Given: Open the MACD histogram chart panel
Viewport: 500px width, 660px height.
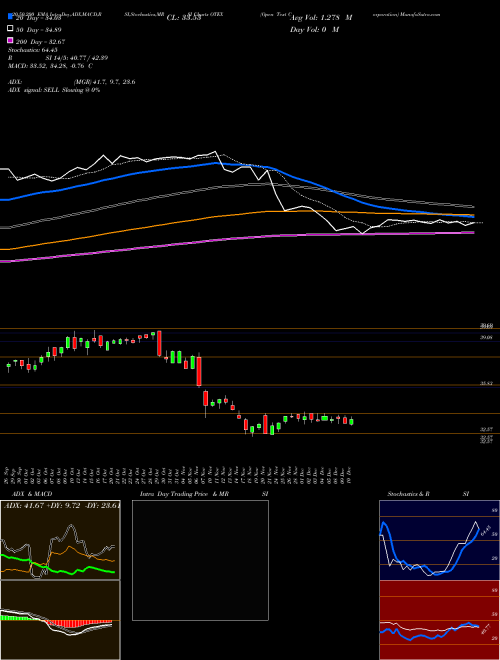Looking at the screenshot, I should [60, 620].
